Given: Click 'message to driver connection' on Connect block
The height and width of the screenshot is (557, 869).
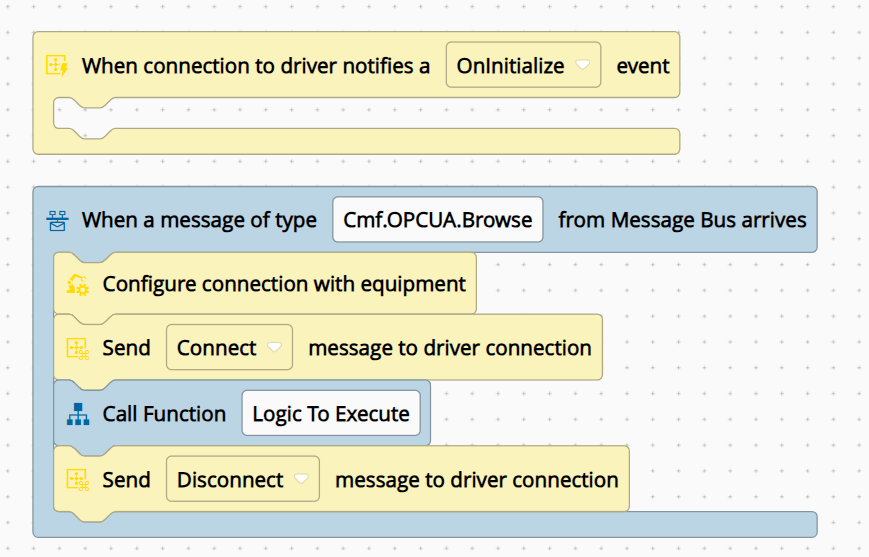Looking at the screenshot, I should click(x=450, y=348).
